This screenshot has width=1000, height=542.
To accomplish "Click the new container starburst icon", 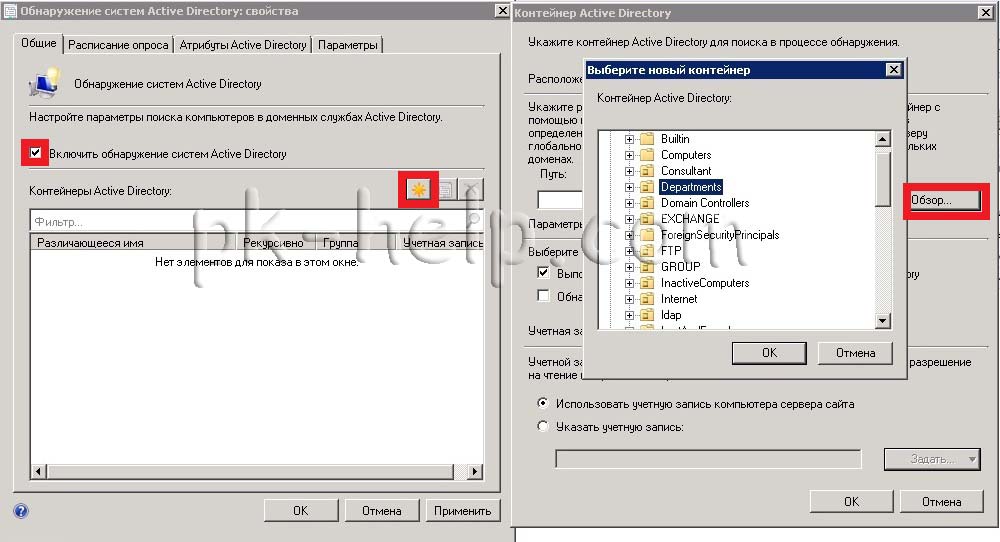I will 418,189.
